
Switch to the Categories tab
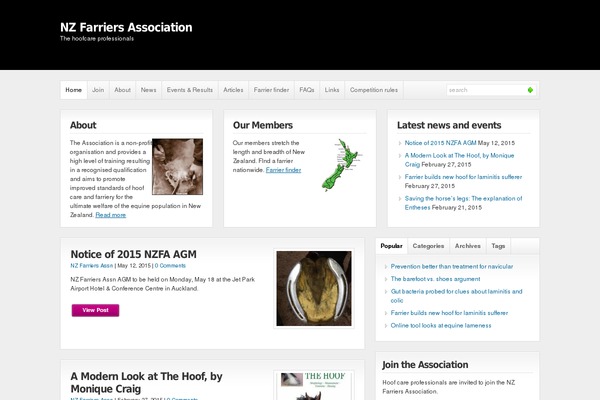429,246
